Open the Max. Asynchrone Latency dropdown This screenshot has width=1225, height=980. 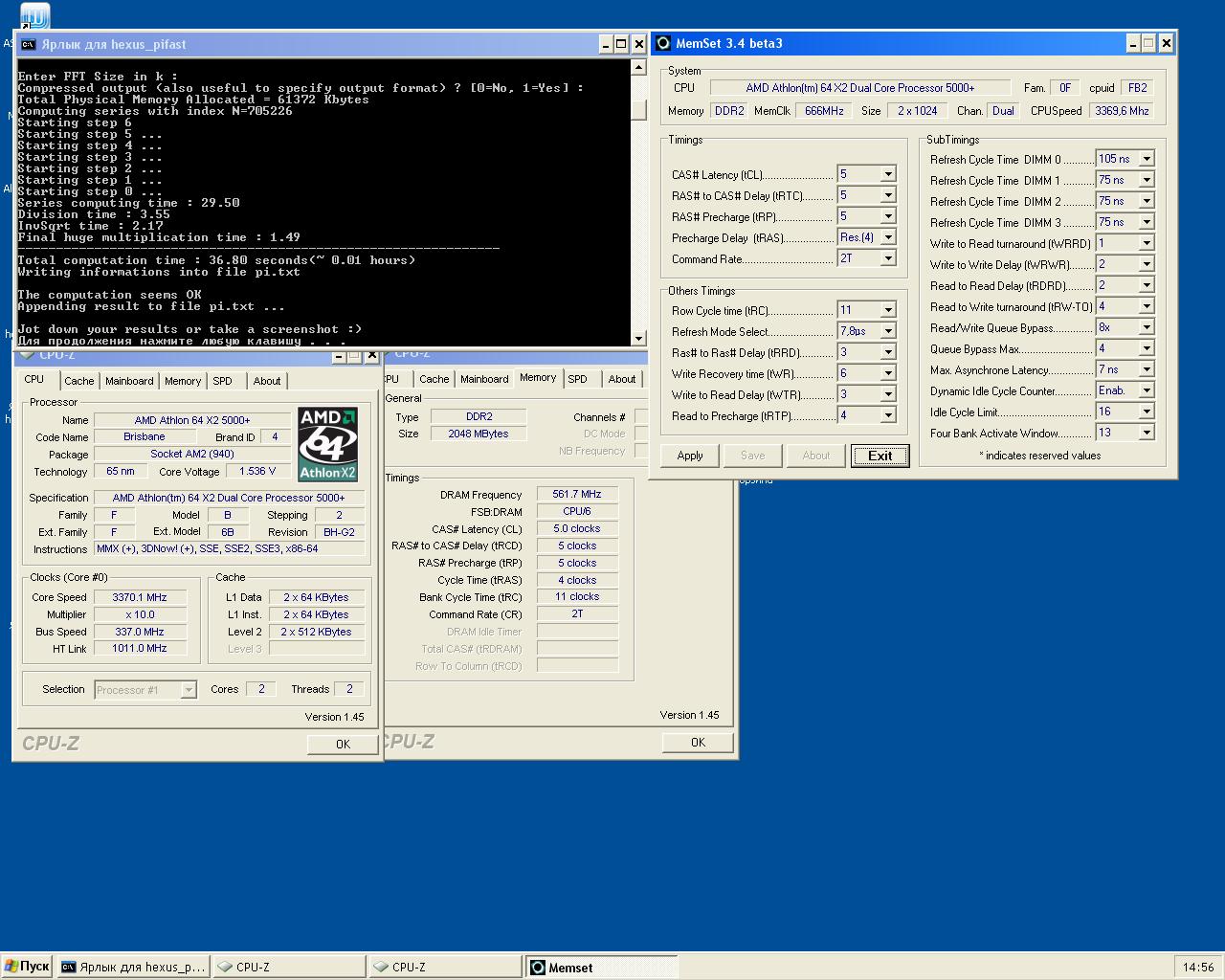[1147, 369]
